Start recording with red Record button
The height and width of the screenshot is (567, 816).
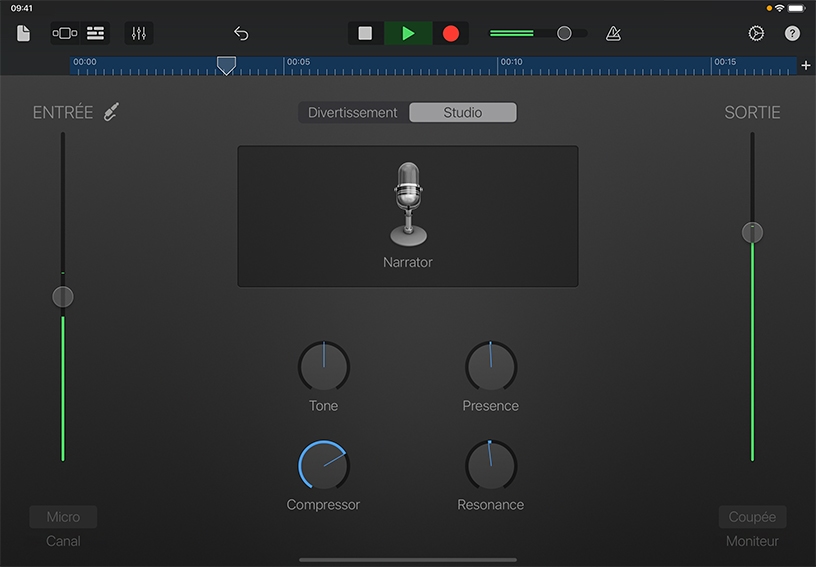pos(451,33)
